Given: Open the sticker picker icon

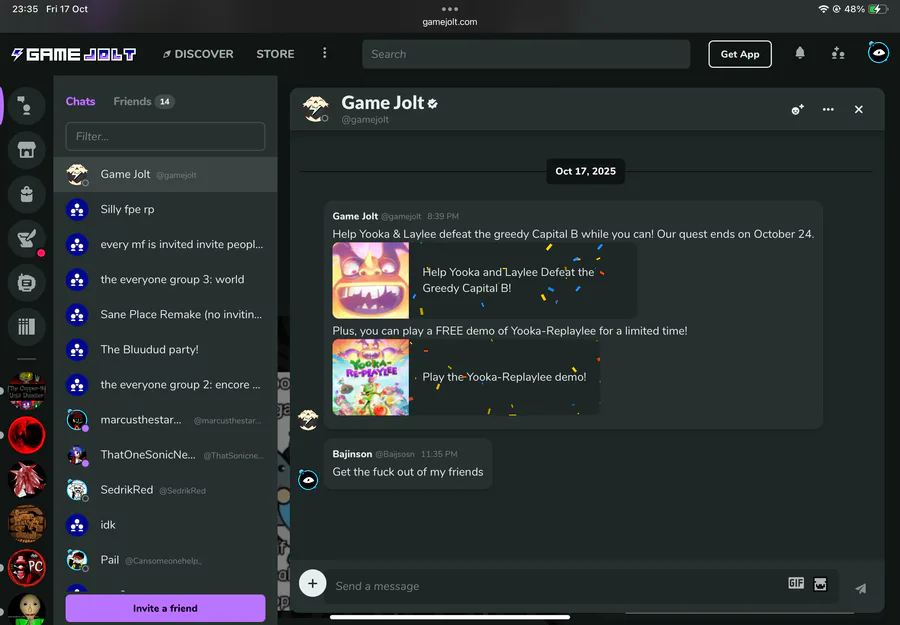Looking at the screenshot, I should [x=820, y=584].
